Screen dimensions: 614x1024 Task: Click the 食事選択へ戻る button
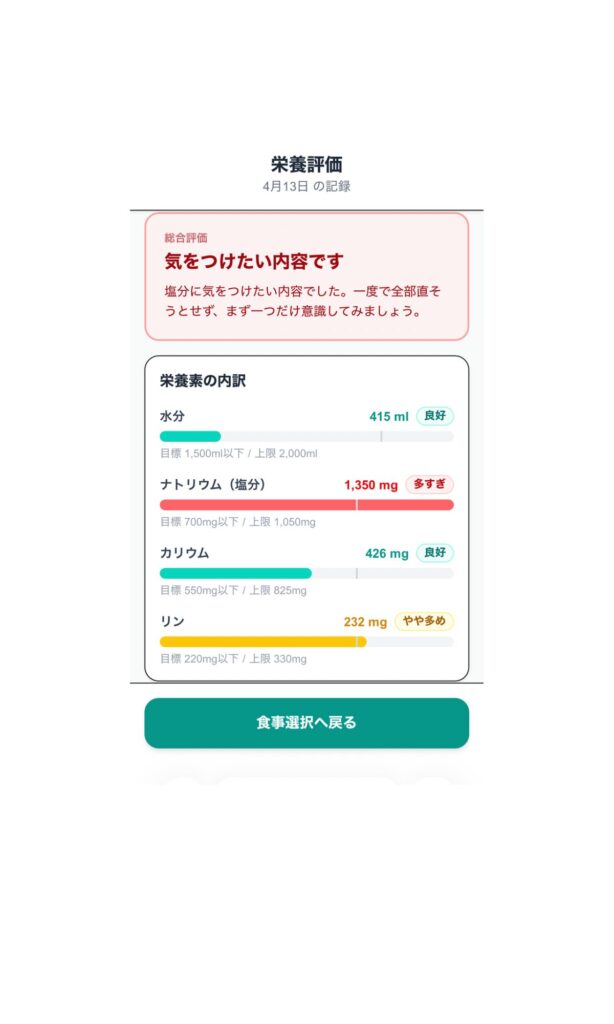pos(306,723)
